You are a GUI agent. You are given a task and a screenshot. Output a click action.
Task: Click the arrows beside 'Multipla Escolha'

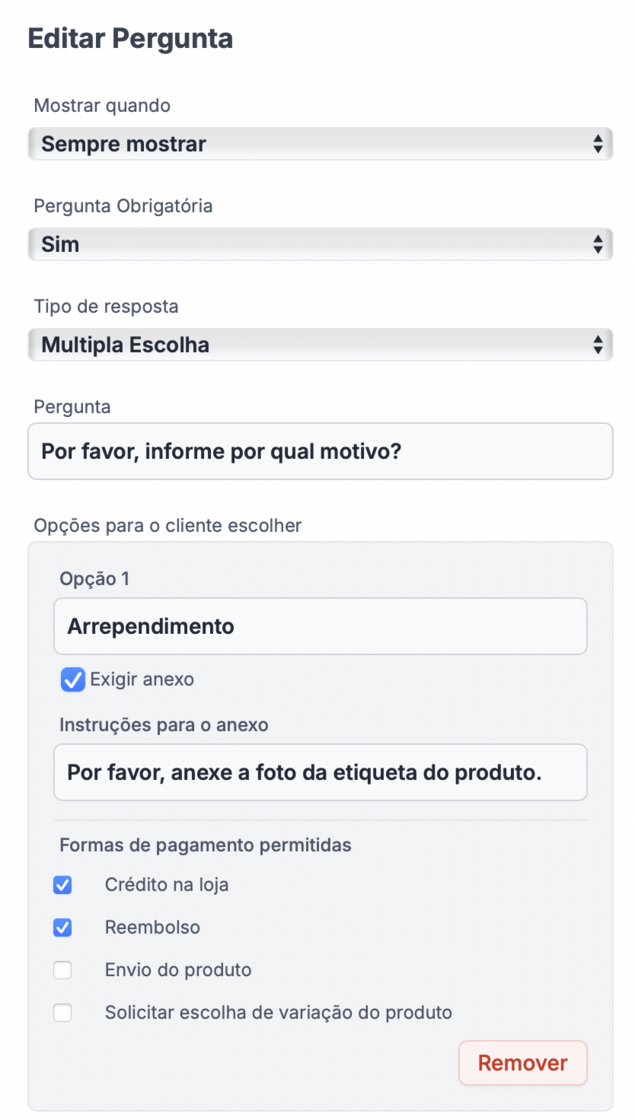597,345
